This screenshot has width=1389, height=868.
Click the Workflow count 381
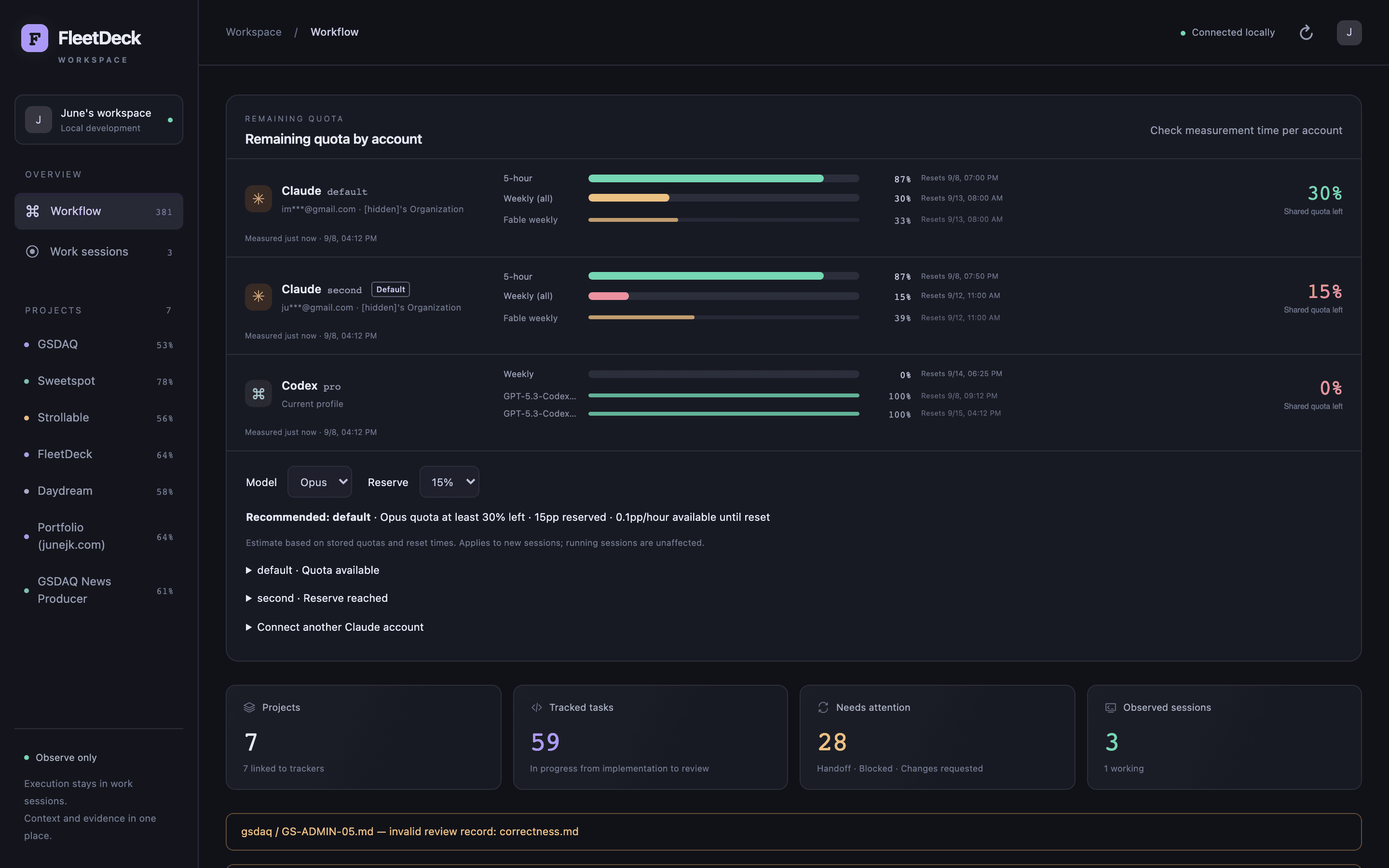point(164,212)
